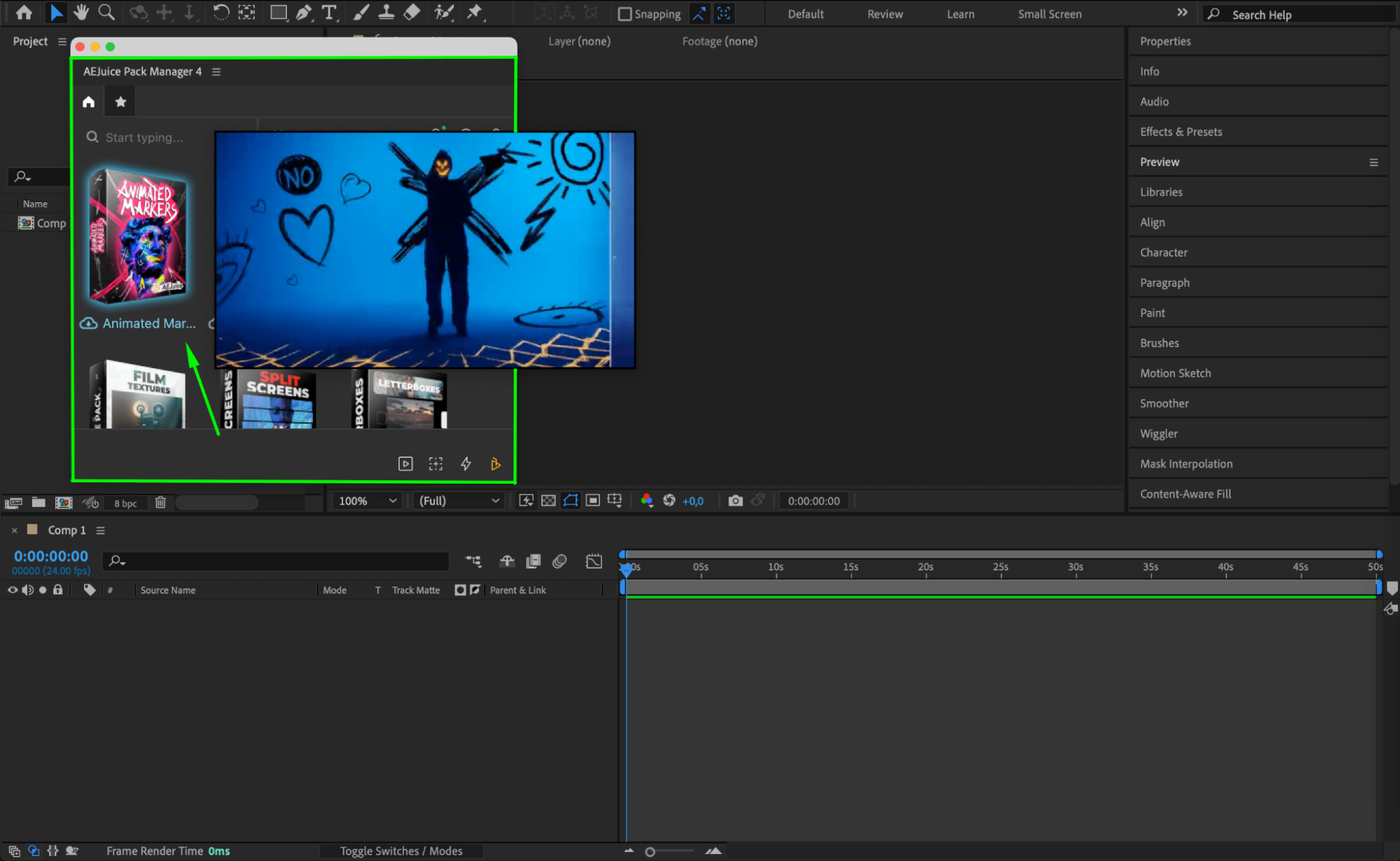The image size is (1400, 861).
Task: Expand the workspace overflow chevrons
Action: (1182, 13)
